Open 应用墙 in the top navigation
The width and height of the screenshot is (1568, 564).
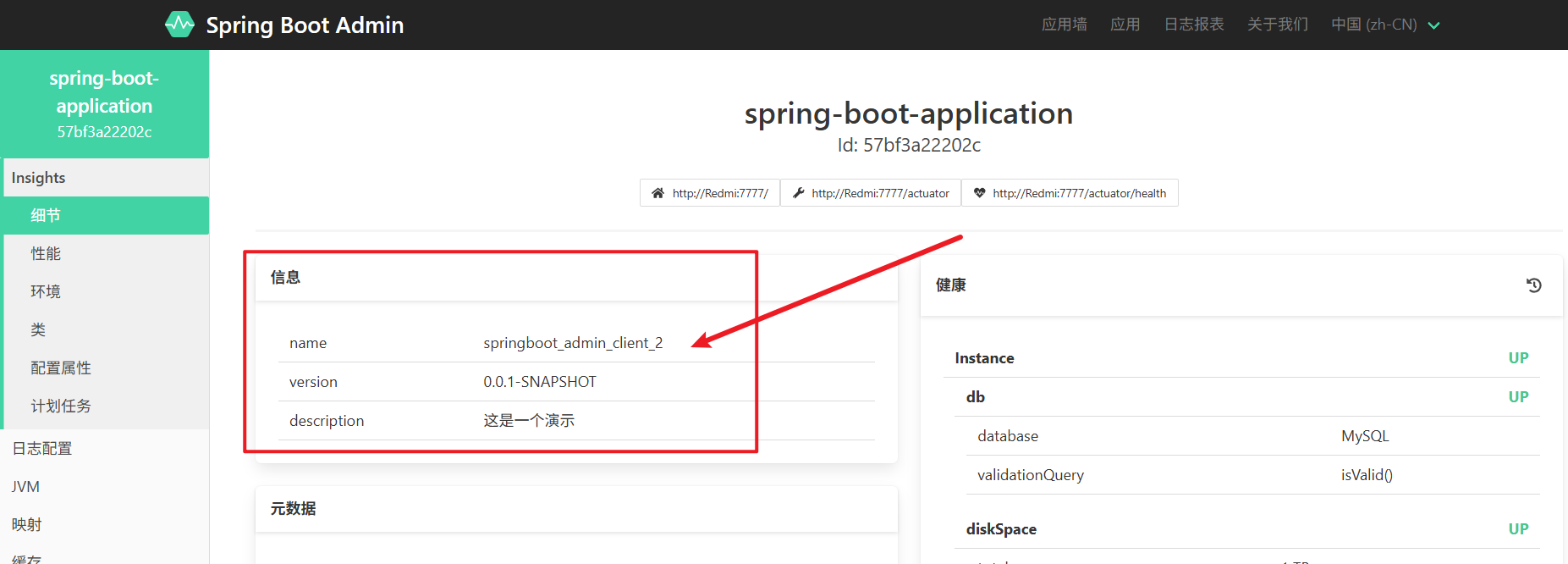(x=1064, y=25)
